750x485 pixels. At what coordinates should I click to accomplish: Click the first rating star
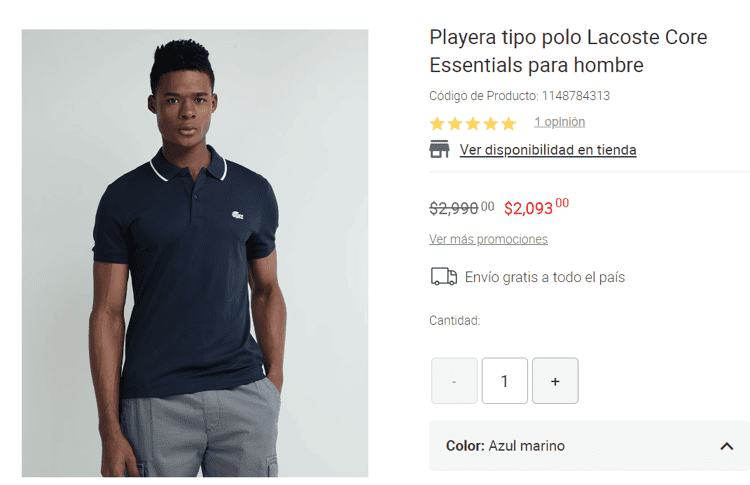tap(437, 124)
